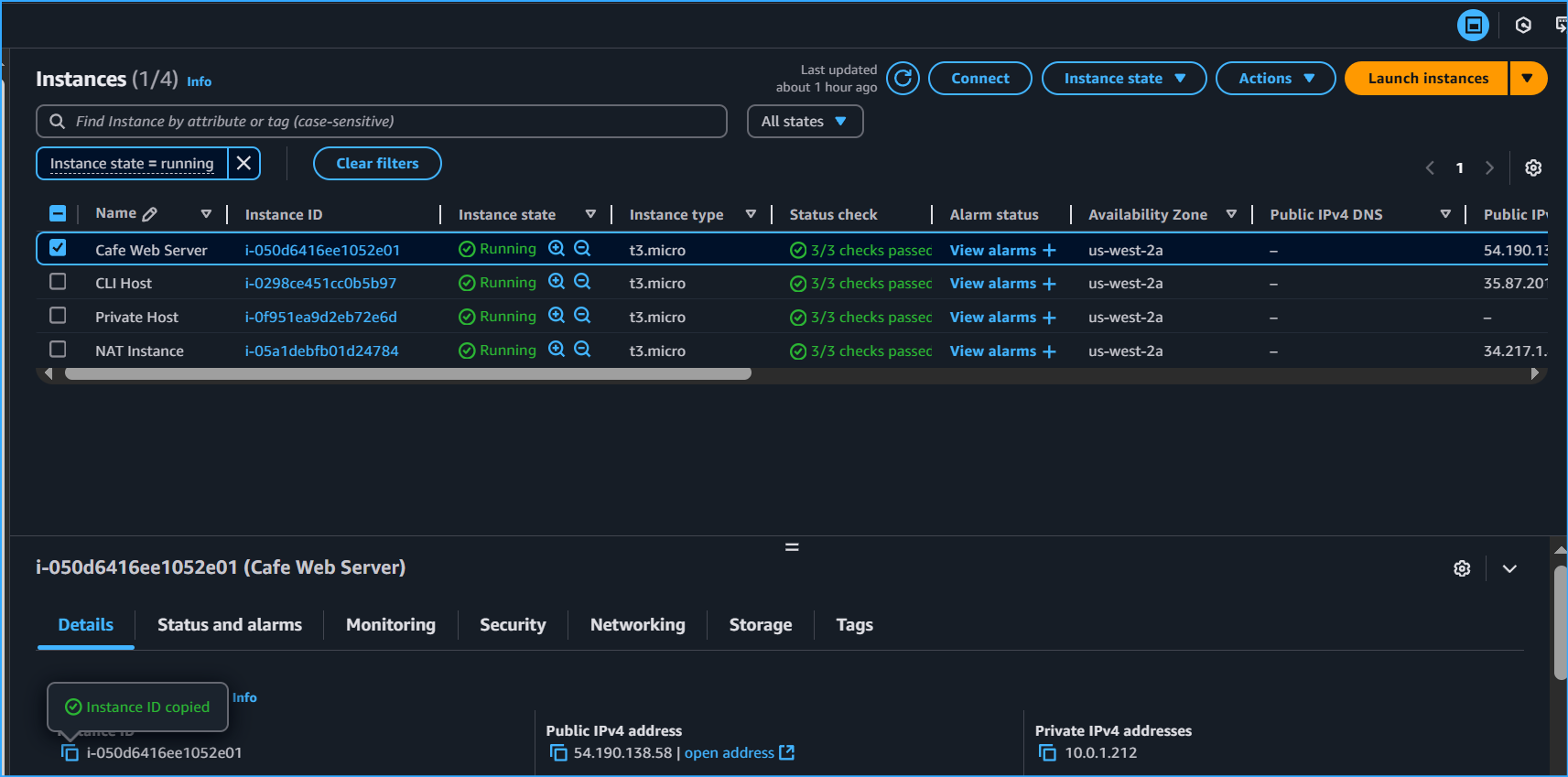Zoom out filter for Private Host state

(x=582, y=316)
